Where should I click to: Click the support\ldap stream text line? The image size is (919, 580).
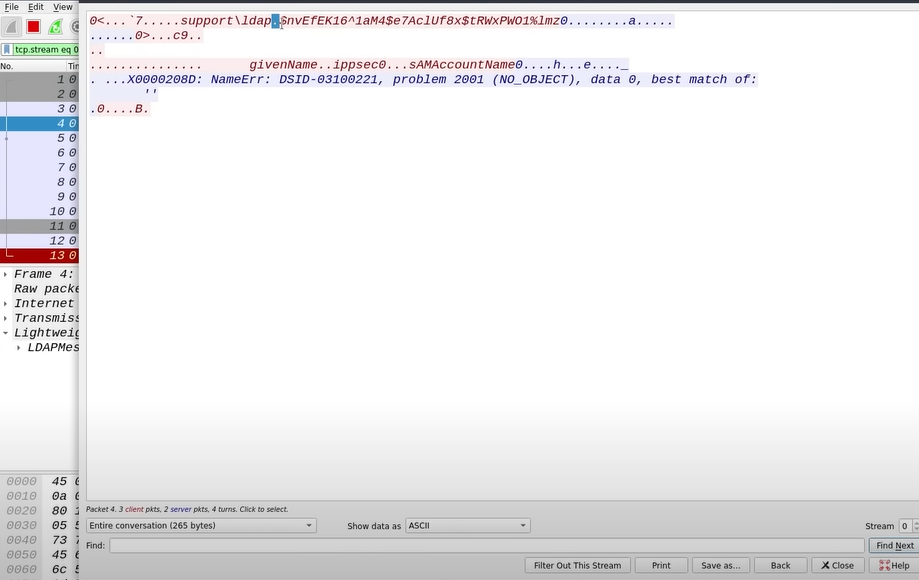382,21
